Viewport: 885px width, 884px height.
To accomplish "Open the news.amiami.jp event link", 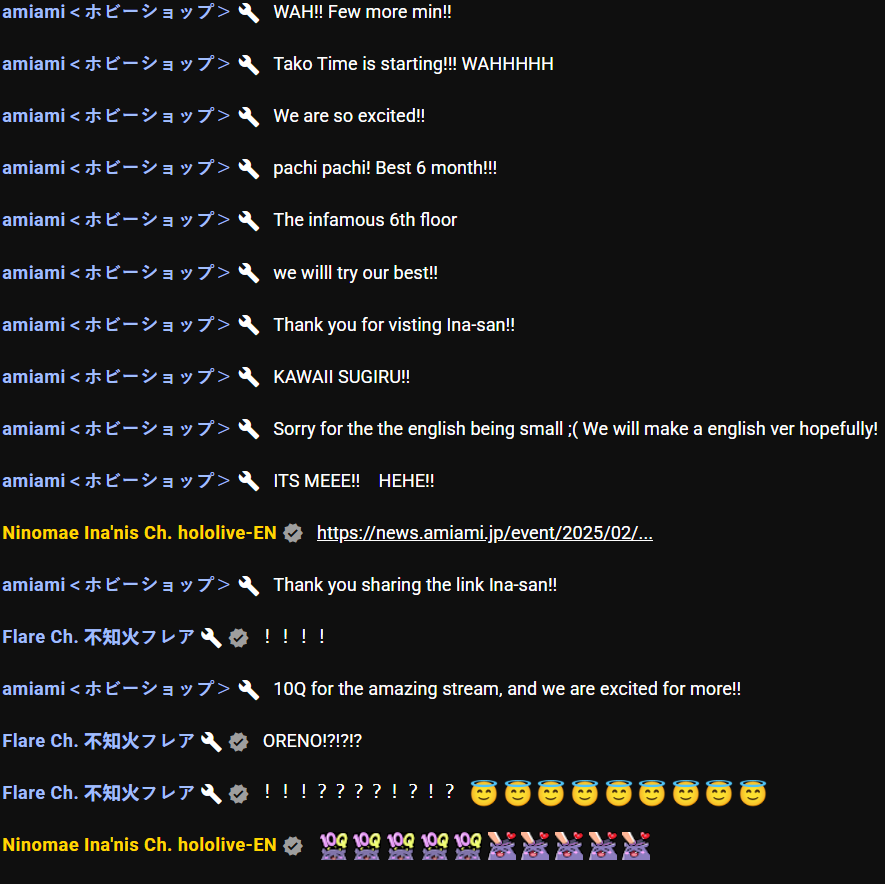I will pyautogui.click(x=484, y=533).
